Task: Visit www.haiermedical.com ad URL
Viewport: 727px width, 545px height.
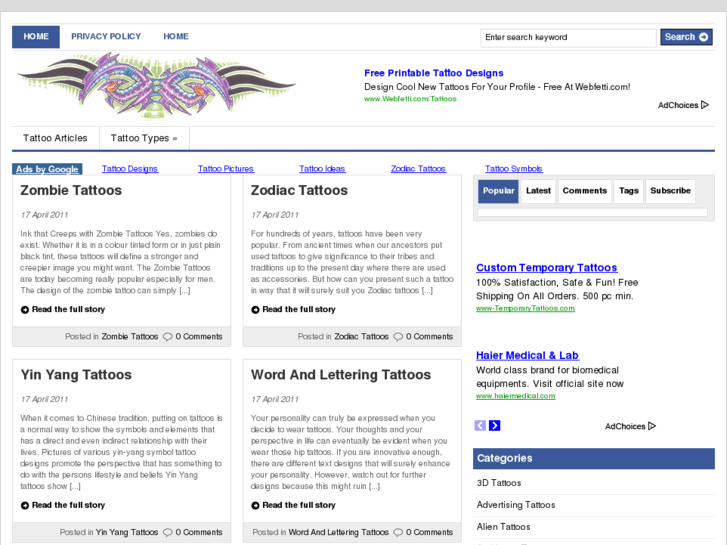Action: [x=516, y=396]
